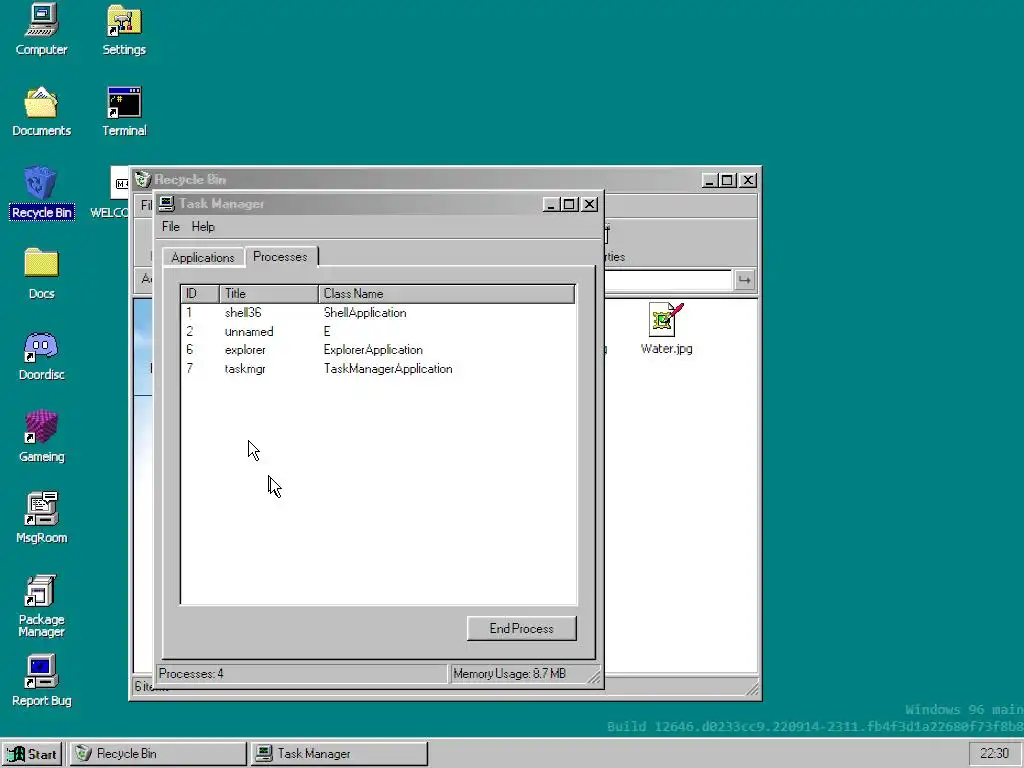Switch to the Applications tab
This screenshot has width=1024, height=768.
(x=202, y=257)
